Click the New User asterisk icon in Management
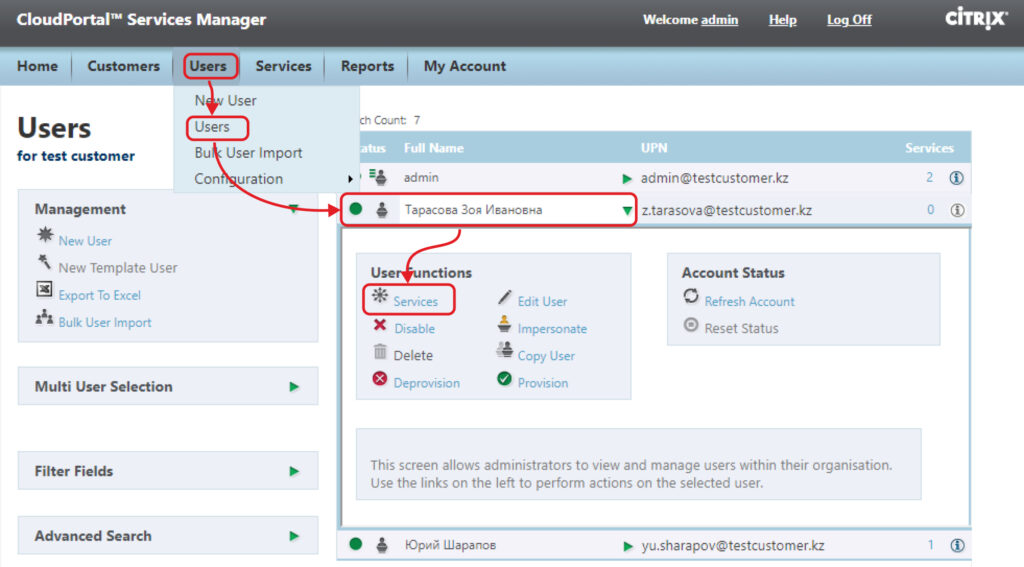Image resolution: width=1024 pixels, height=567 pixels. [x=45, y=235]
